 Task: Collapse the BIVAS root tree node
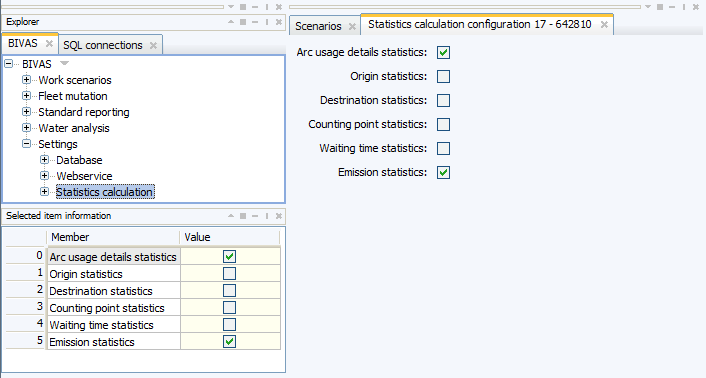coord(9,64)
